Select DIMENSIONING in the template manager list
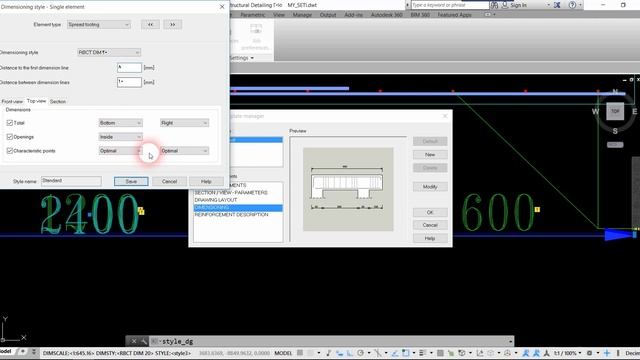The height and width of the screenshot is (360, 640). (x=238, y=208)
